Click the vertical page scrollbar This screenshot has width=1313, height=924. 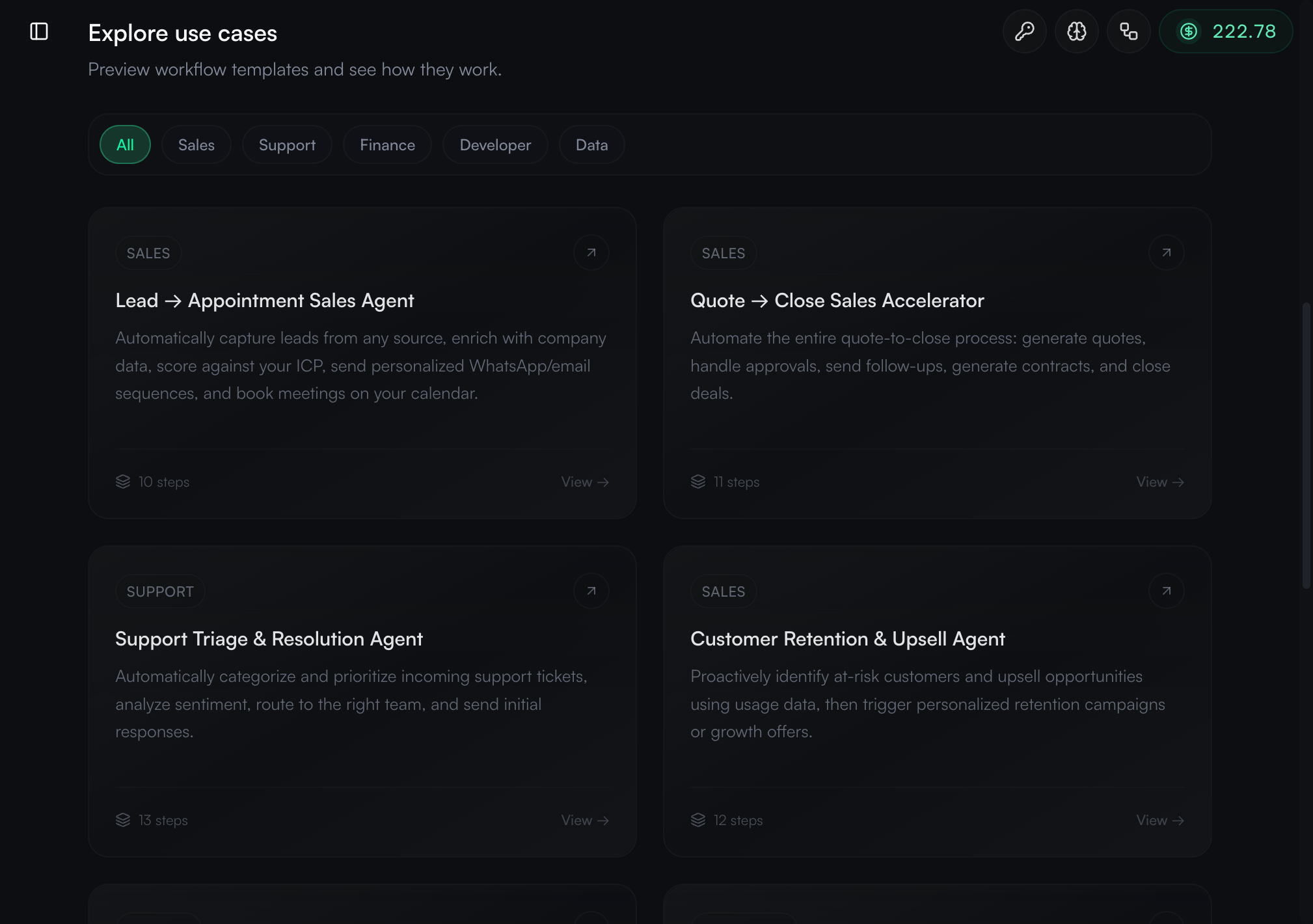tap(1306, 446)
